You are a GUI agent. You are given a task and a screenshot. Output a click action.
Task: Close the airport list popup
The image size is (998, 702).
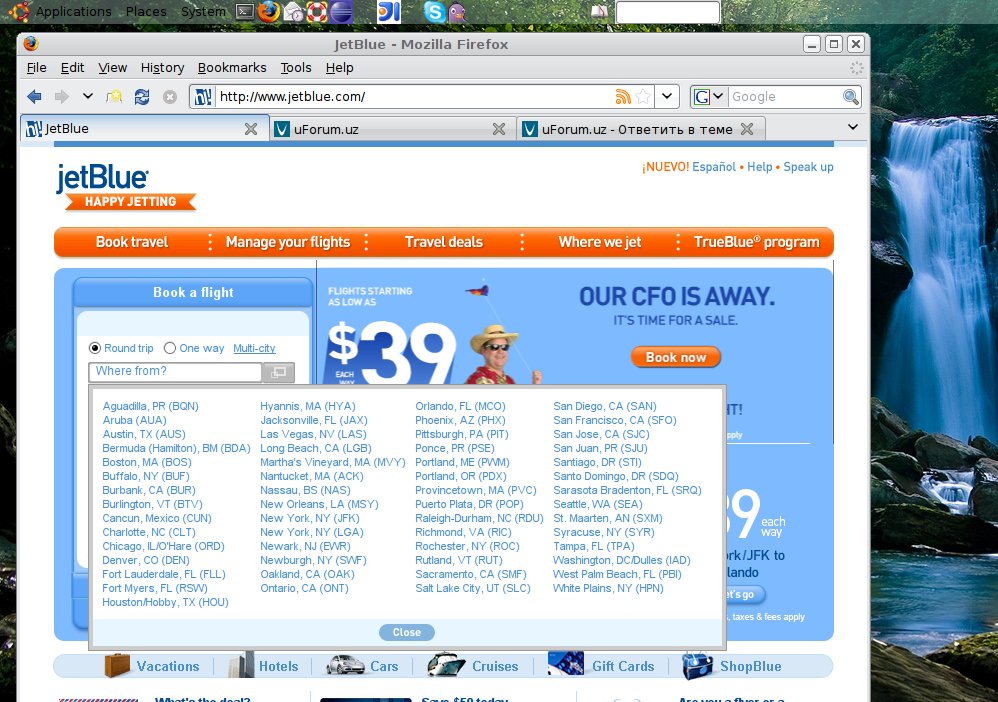(407, 632)
